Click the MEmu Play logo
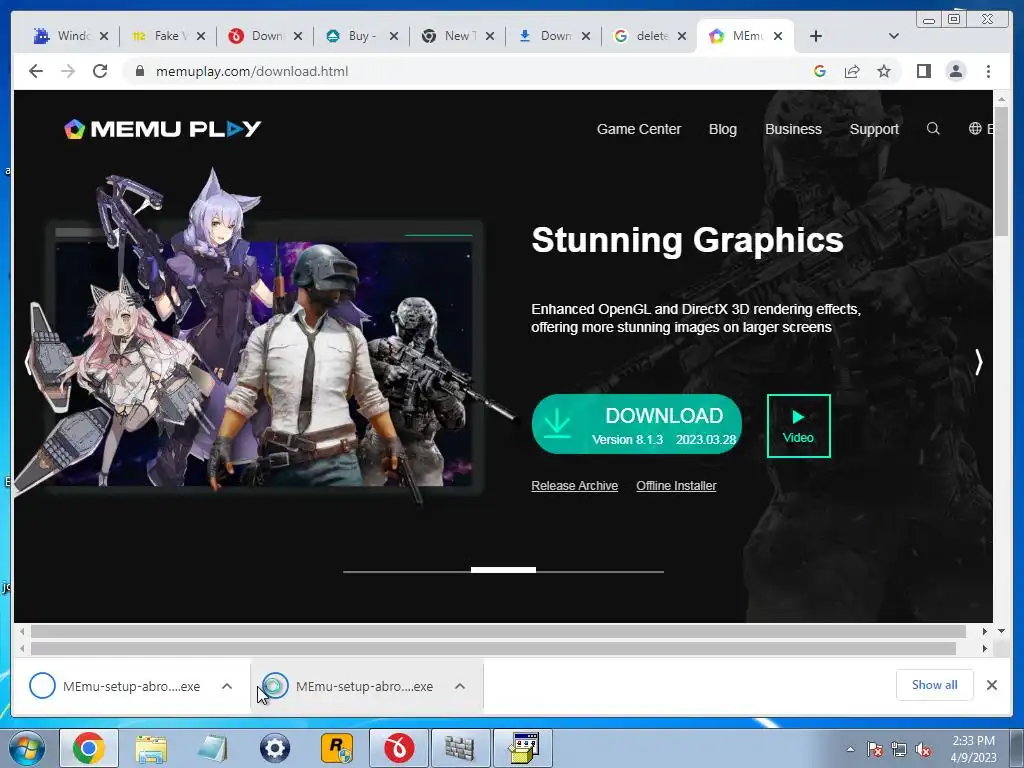1024x768 pixels. (x=163, y=129)
